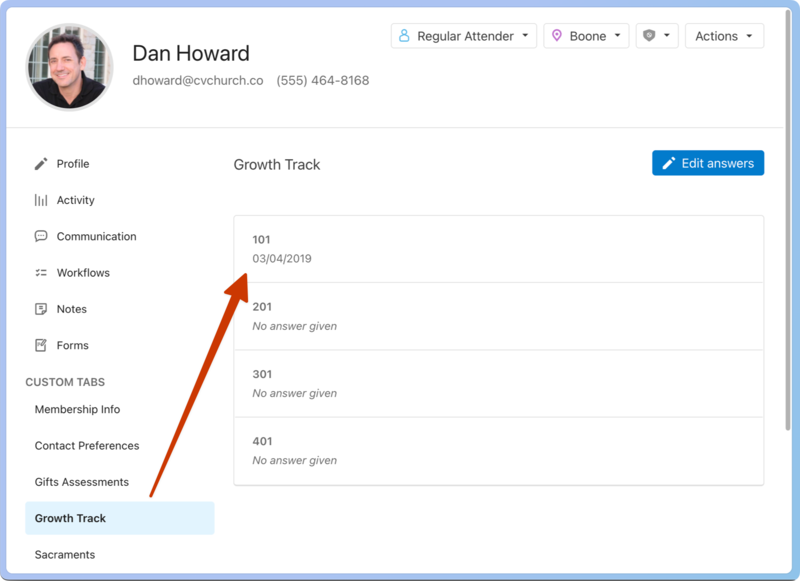Switch to the Membership Info tab
Viewport: 800px width, 581px height.
coord(77,410)
